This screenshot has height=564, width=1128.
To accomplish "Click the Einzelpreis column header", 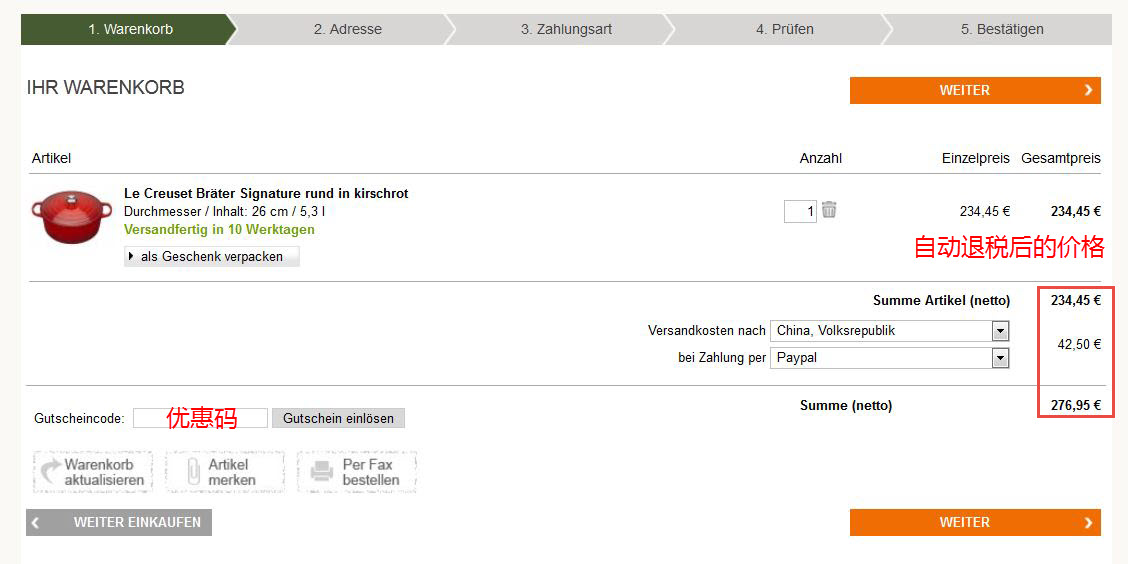I will click(x=975, y=158).
